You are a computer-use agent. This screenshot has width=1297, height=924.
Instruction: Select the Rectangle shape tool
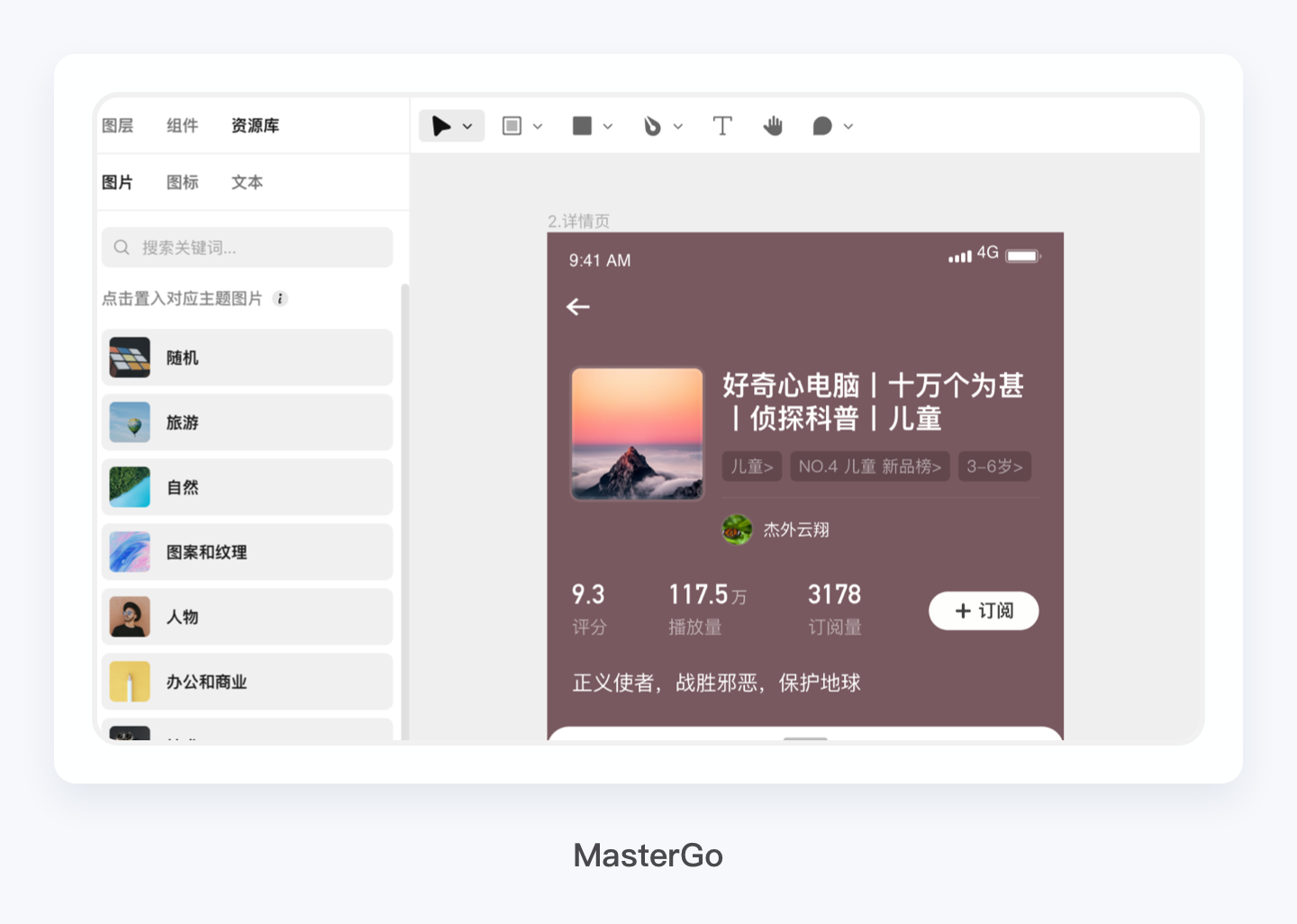click(x=584, y=126)
